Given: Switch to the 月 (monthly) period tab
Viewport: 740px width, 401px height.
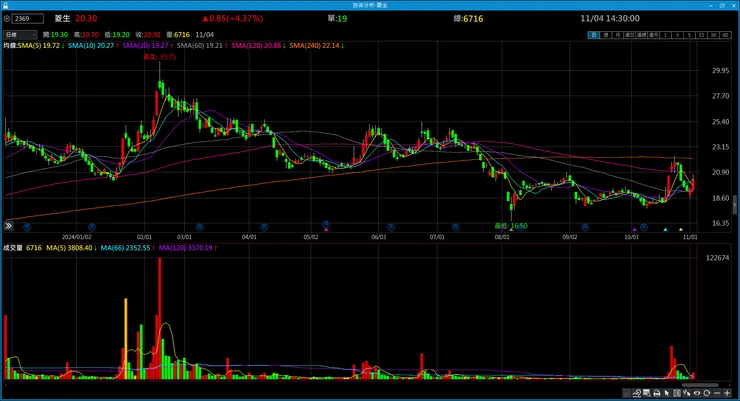Looking at the screenshot, I should tap(617, 35).
